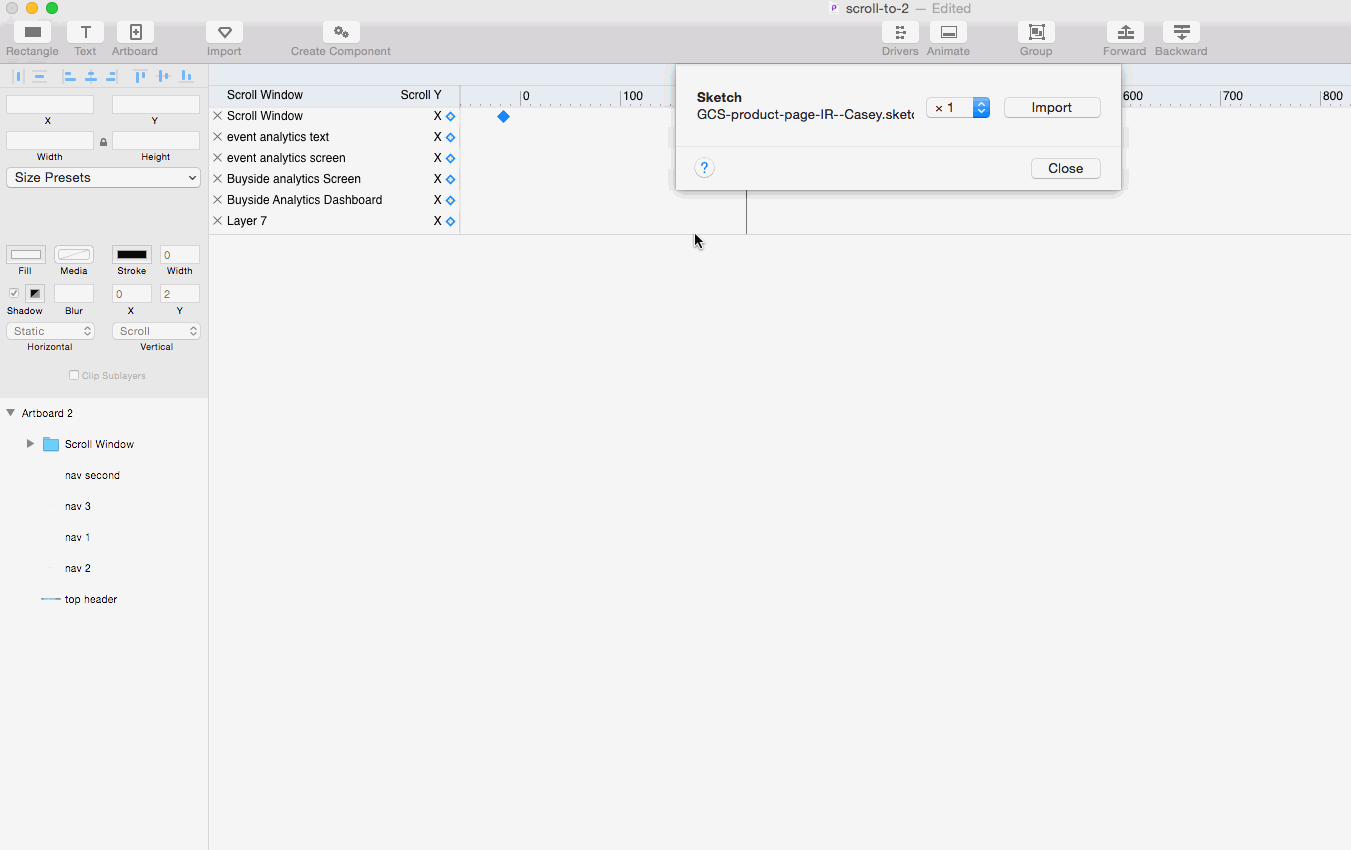Click the align left edges icon
This screenshot has width=1351, height=850.
69,76
